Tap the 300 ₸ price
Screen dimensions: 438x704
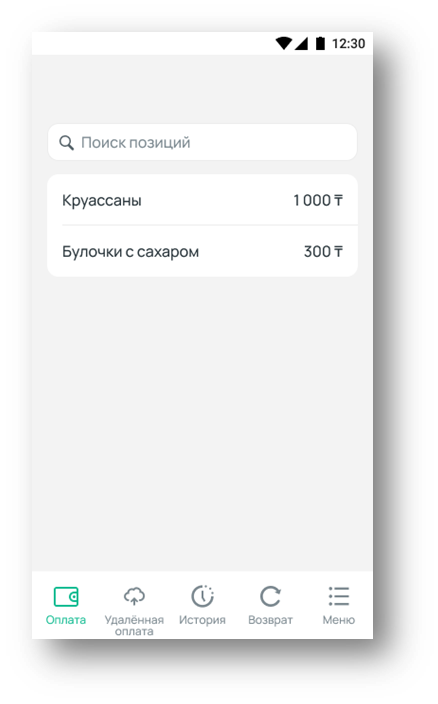[324, 251]
